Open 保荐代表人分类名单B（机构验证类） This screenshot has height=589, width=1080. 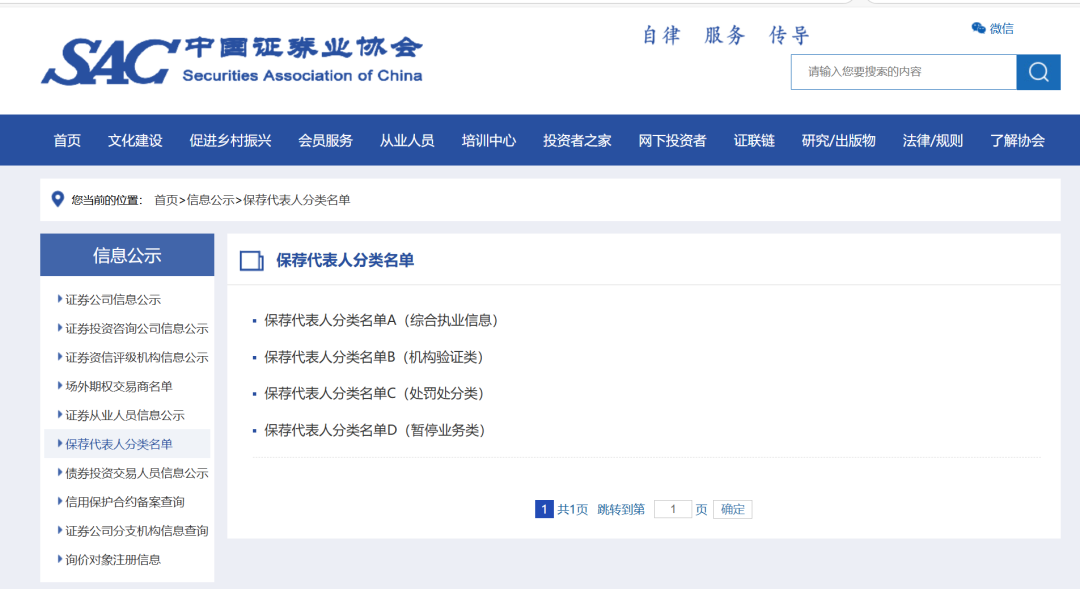(x=374, y=357)
